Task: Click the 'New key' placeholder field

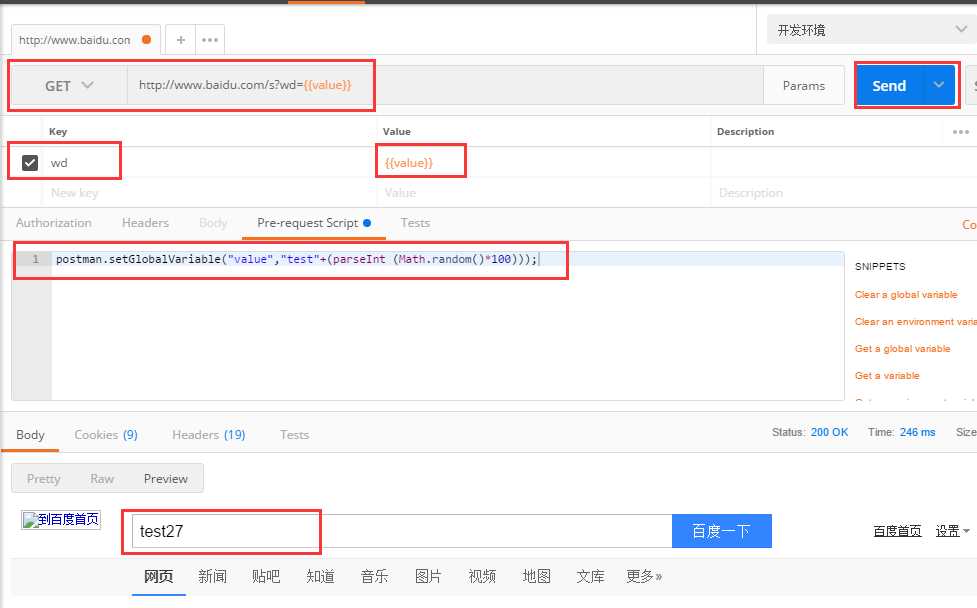Action: tap(211, 193)
